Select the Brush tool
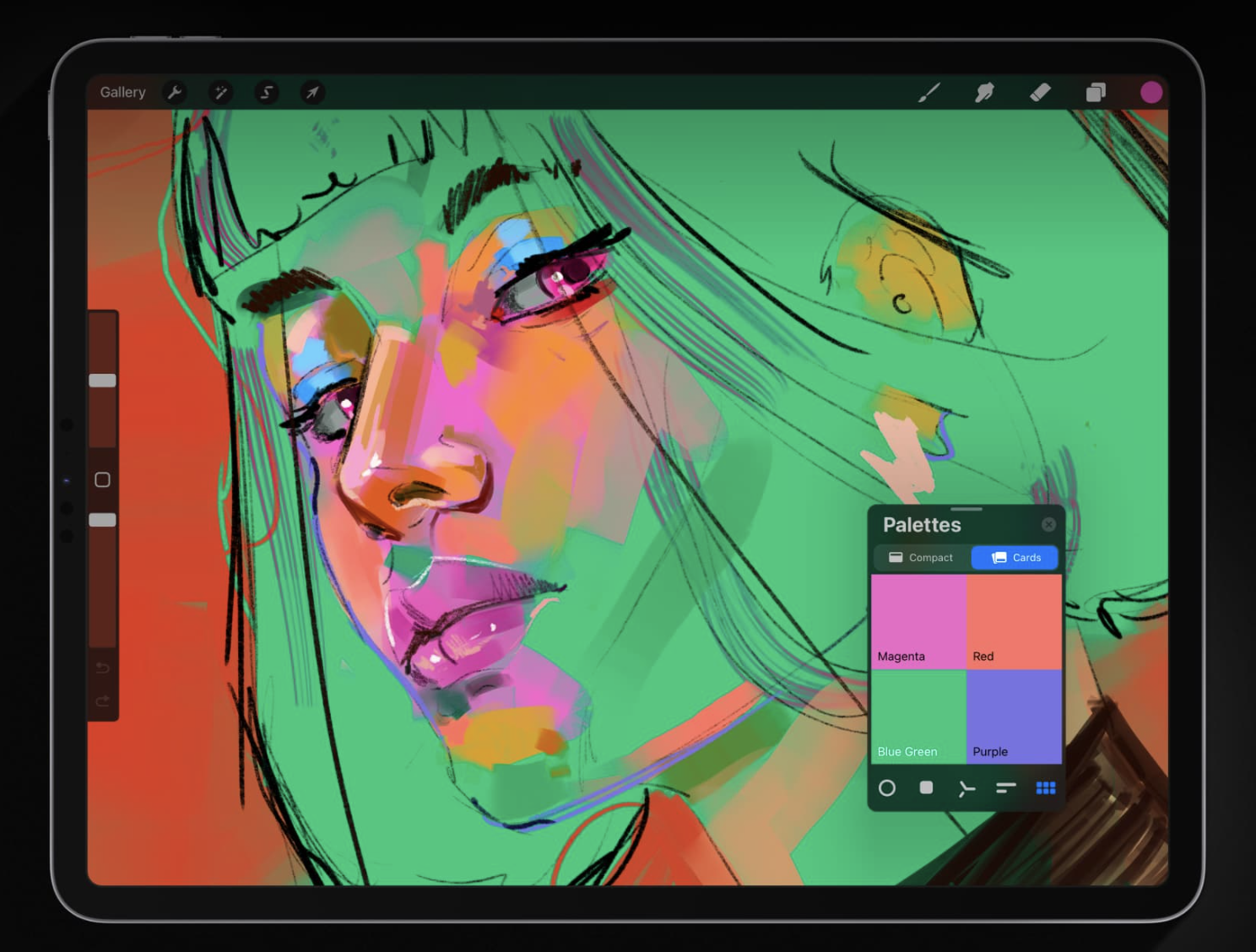 929,92
